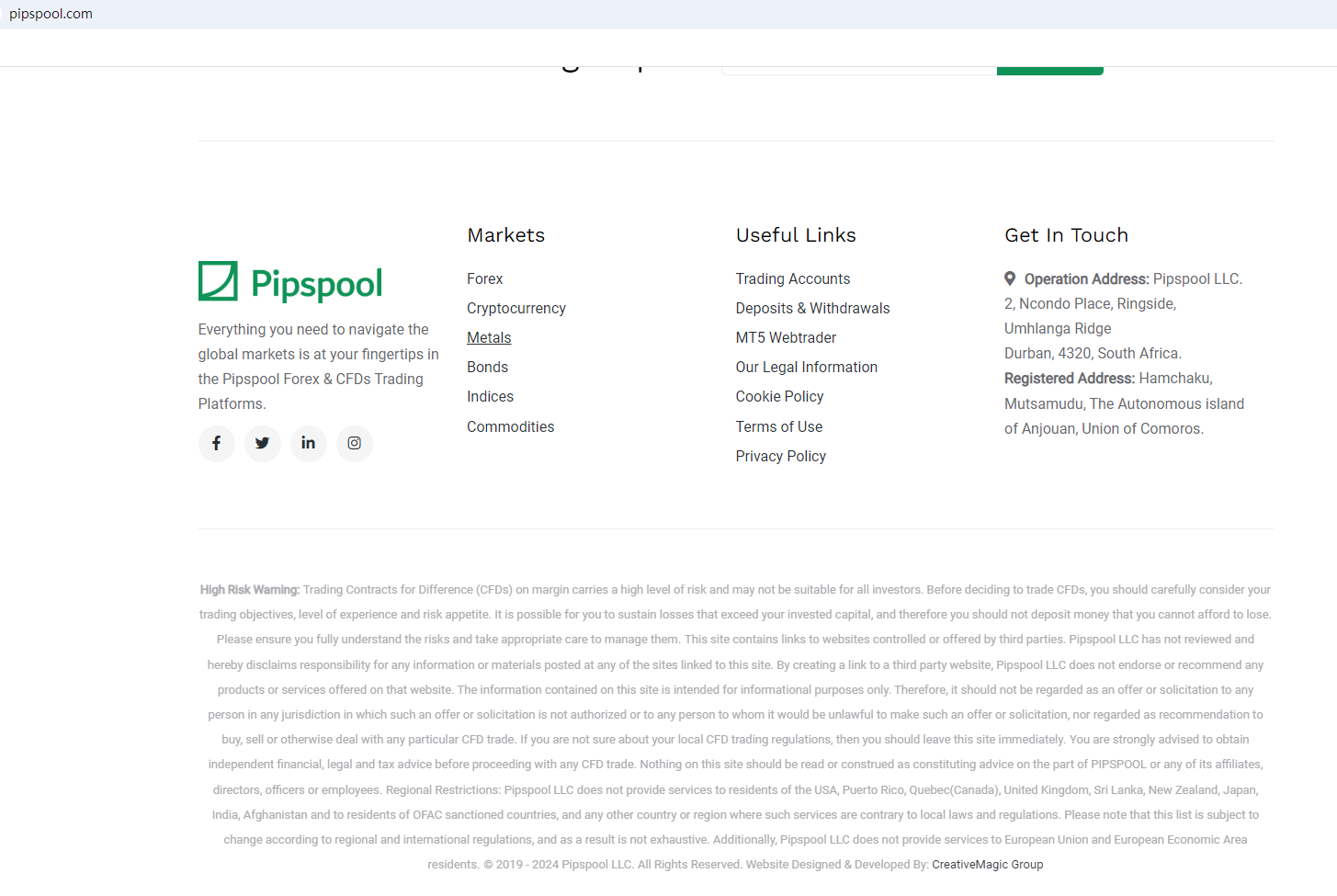Screen dimensions: 1337x896
Task: Click the LinkedIn social icon
Action: click(309, 444)
